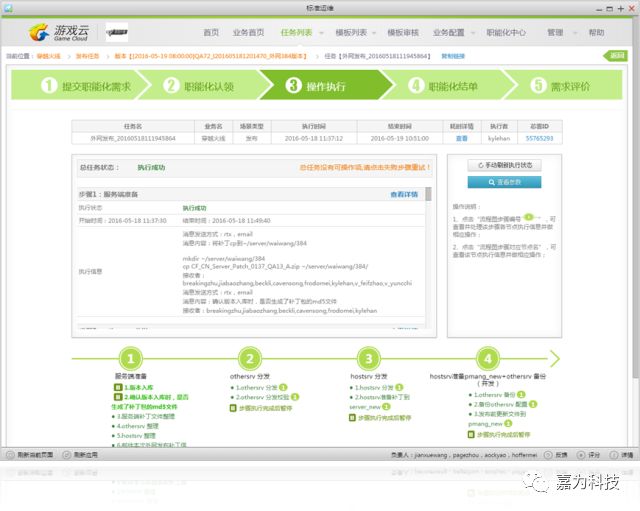Click 反馈 feedback icon in status bar
The width and height of the screenshot is (640, 511).
pos(548,455)
